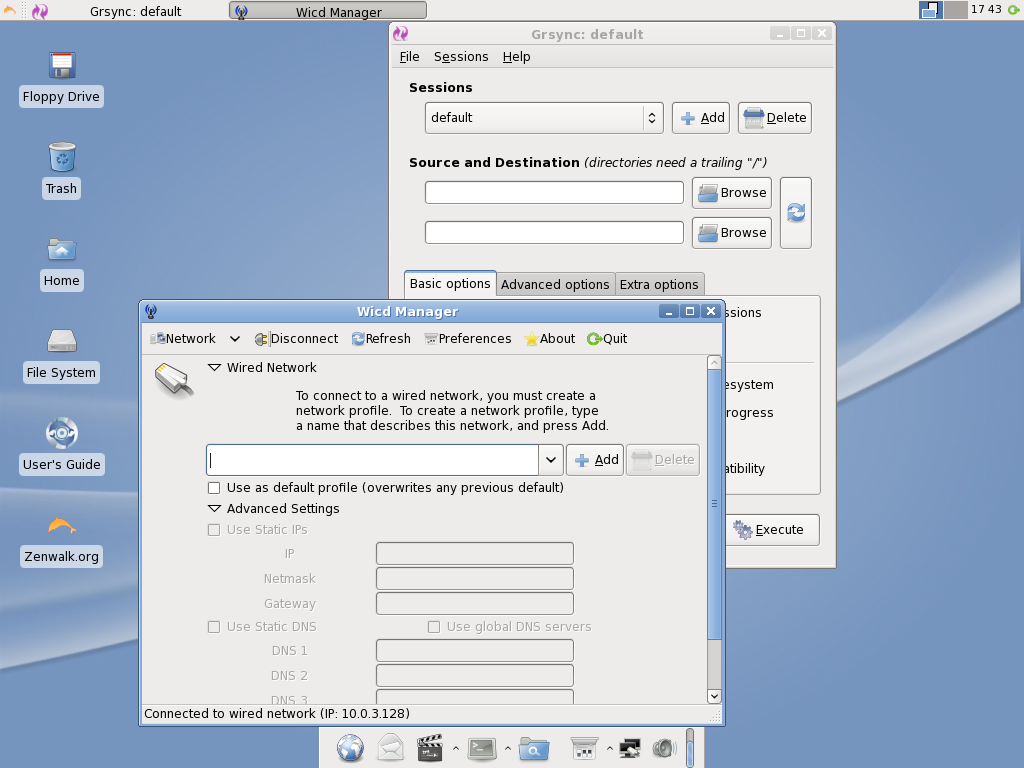Click the Grsync window title icon
1024x768 pixels.
[400, 34]
